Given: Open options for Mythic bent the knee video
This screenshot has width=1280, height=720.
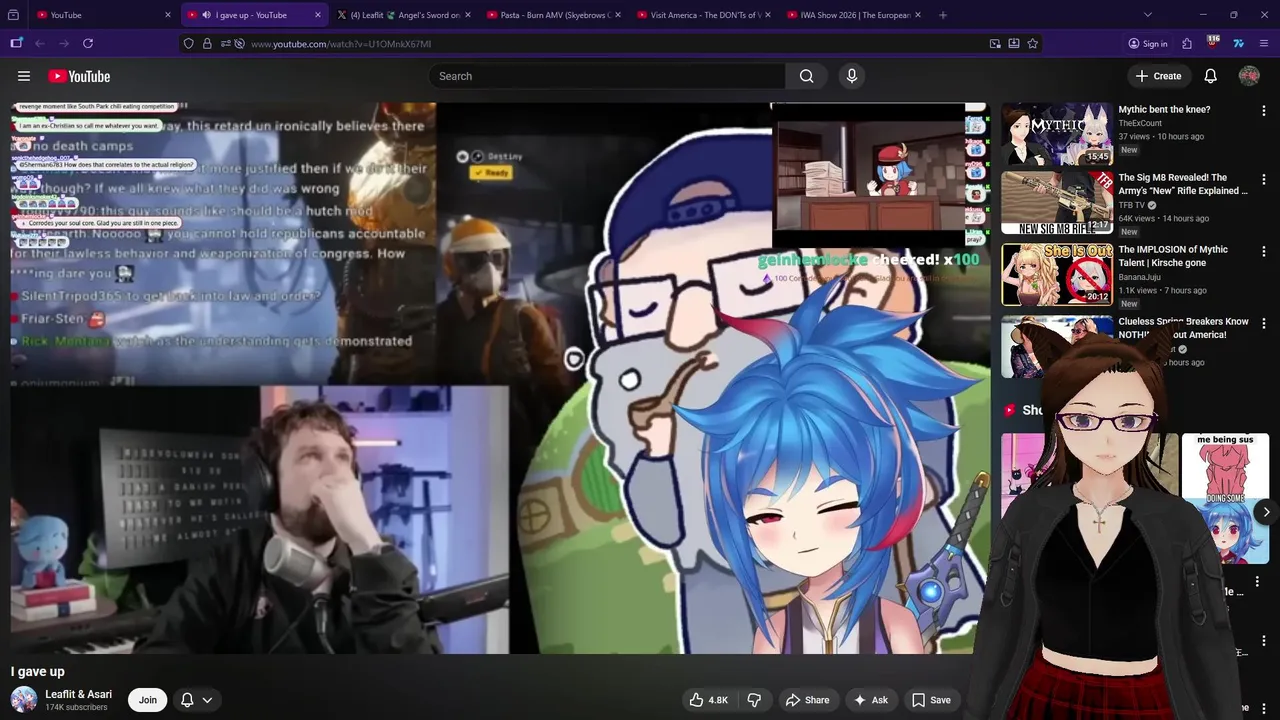Looking at the screenshot, I should pos(1263,110).
